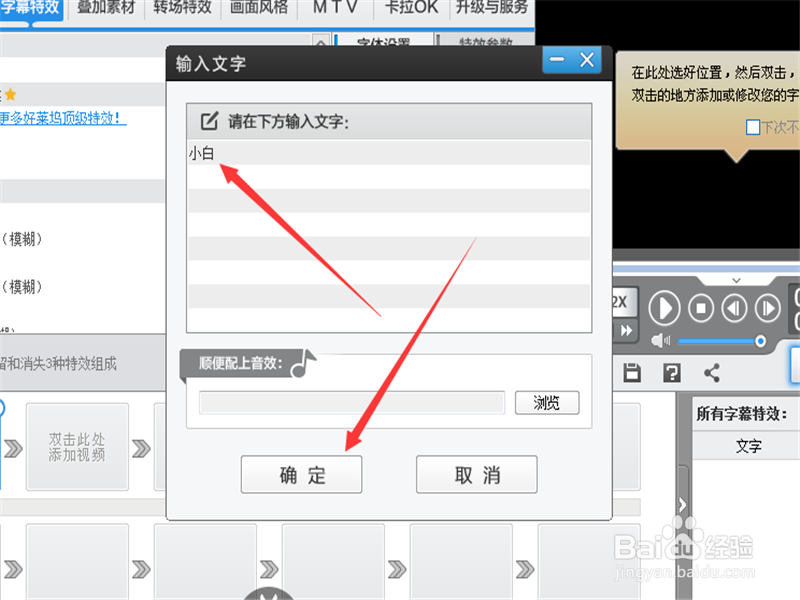Click the 双击此处添加视频 placeholder slot

coord(77,447)
